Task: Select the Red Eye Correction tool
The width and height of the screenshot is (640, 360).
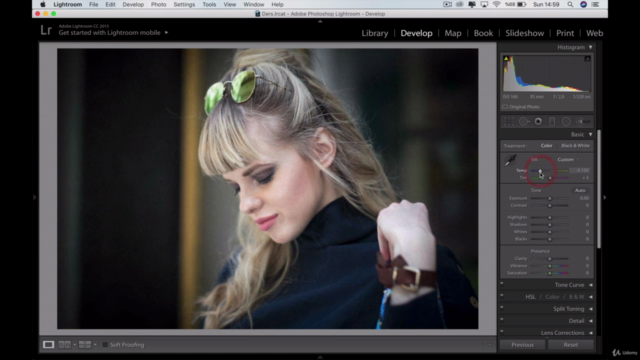Action: click(x=538, y=121)
